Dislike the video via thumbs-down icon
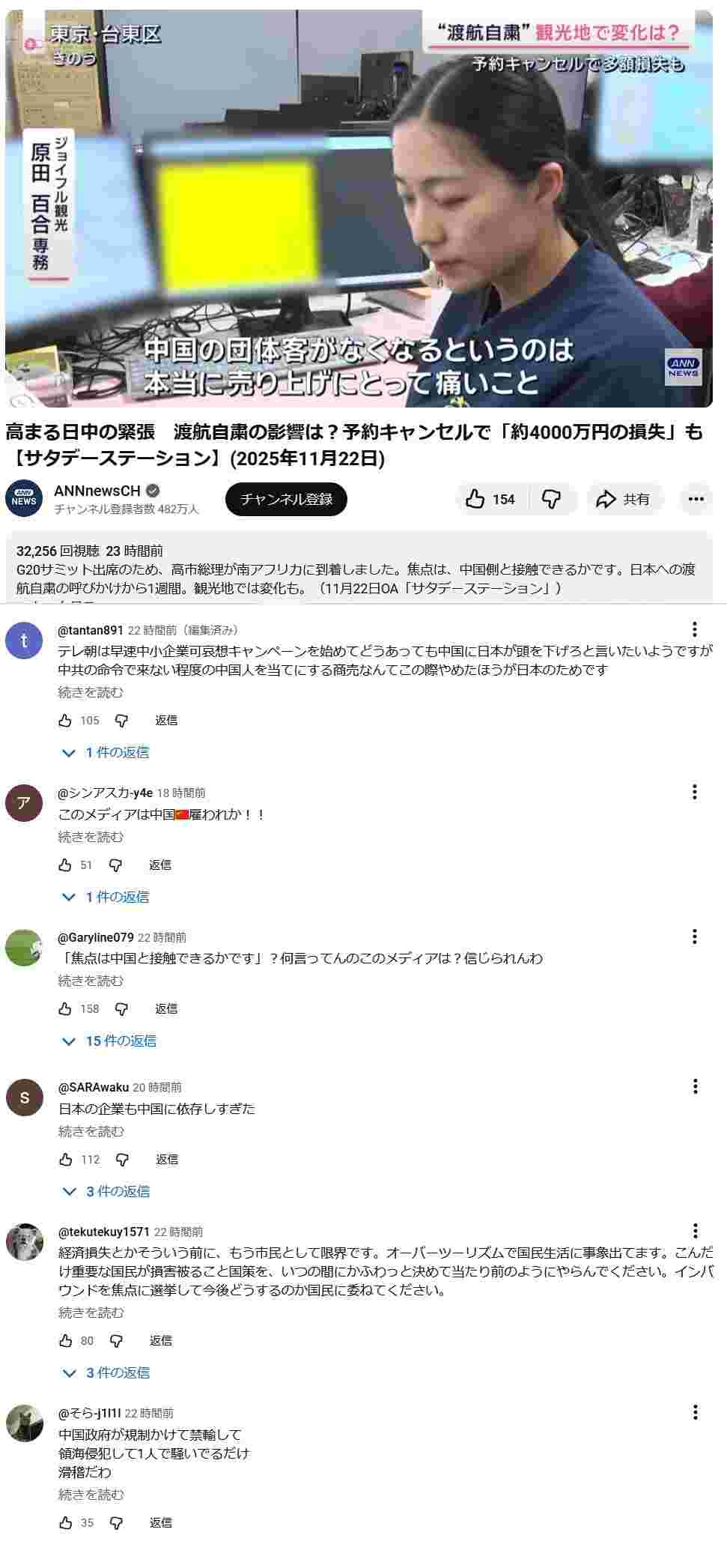 (x=552, y=499)
